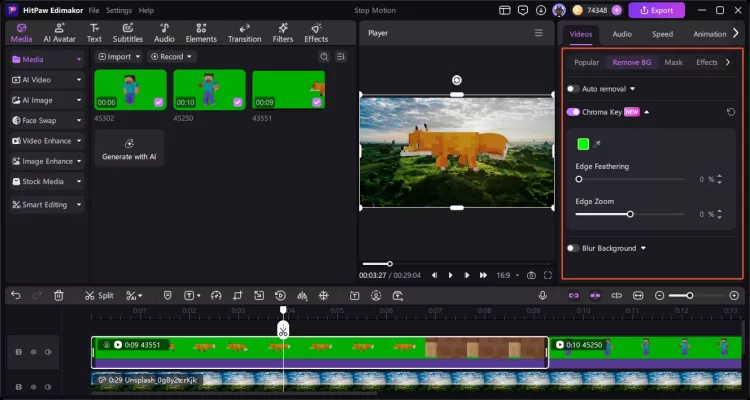Click the Edge Feathering slider handle
Viewport: 750px width, 400px height.
pos(579,179)
